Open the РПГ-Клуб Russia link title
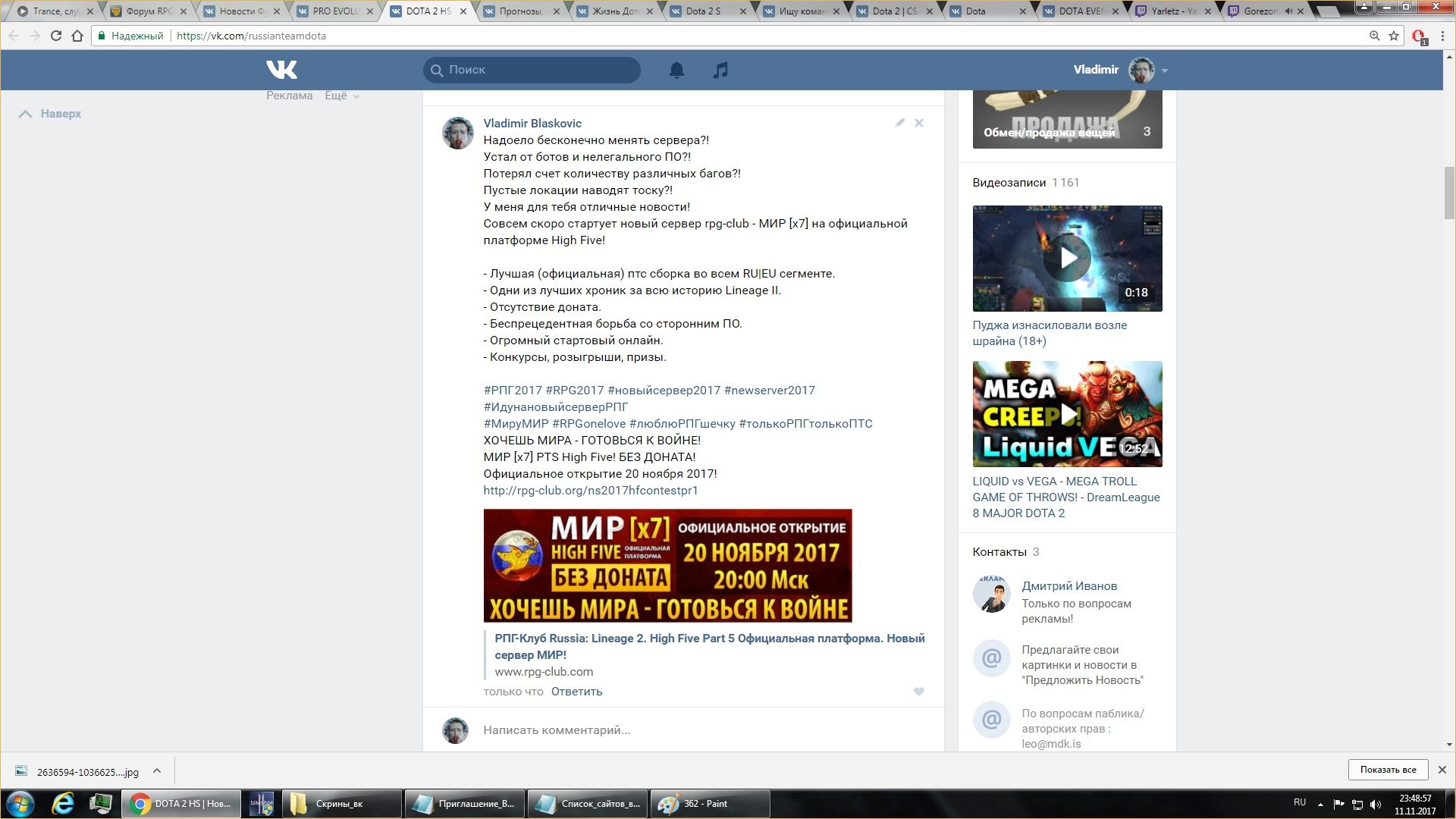This screenshot has width=1456, height=819. tap(710, 647)
